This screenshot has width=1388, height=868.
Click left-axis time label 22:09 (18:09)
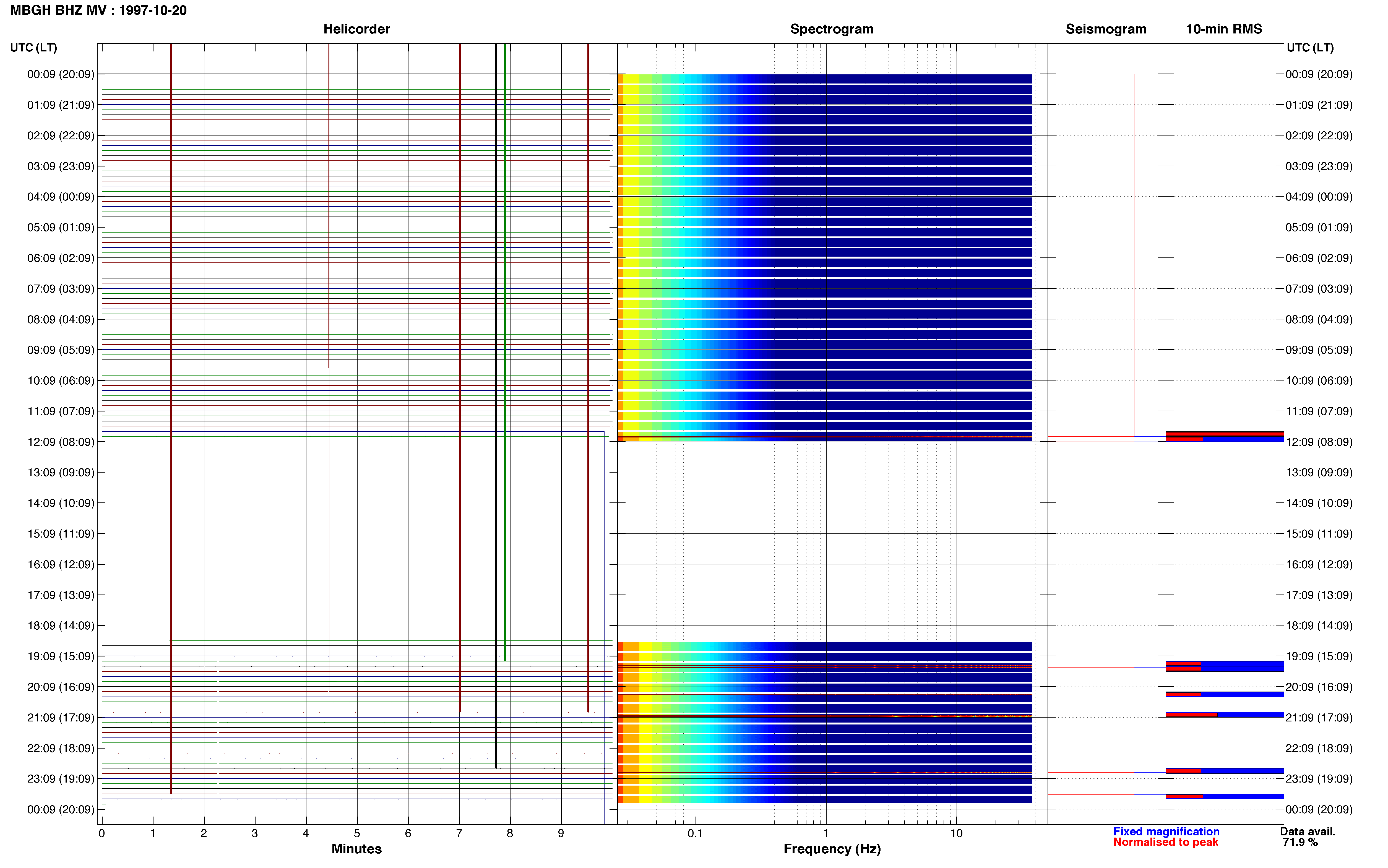[61, 748]
